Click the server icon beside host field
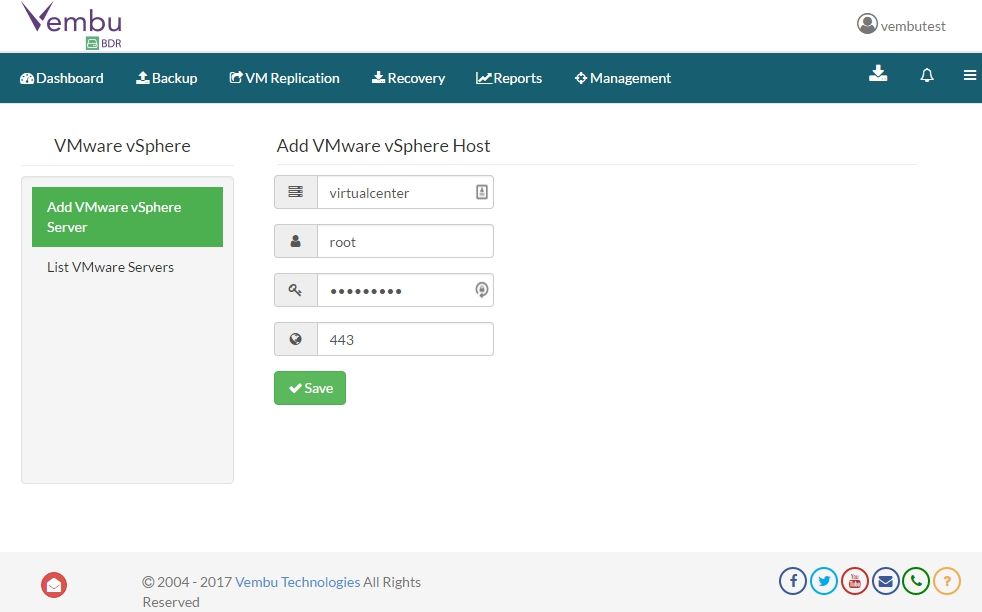This screenshot has width=982, height=612. (x=296, y=192)
